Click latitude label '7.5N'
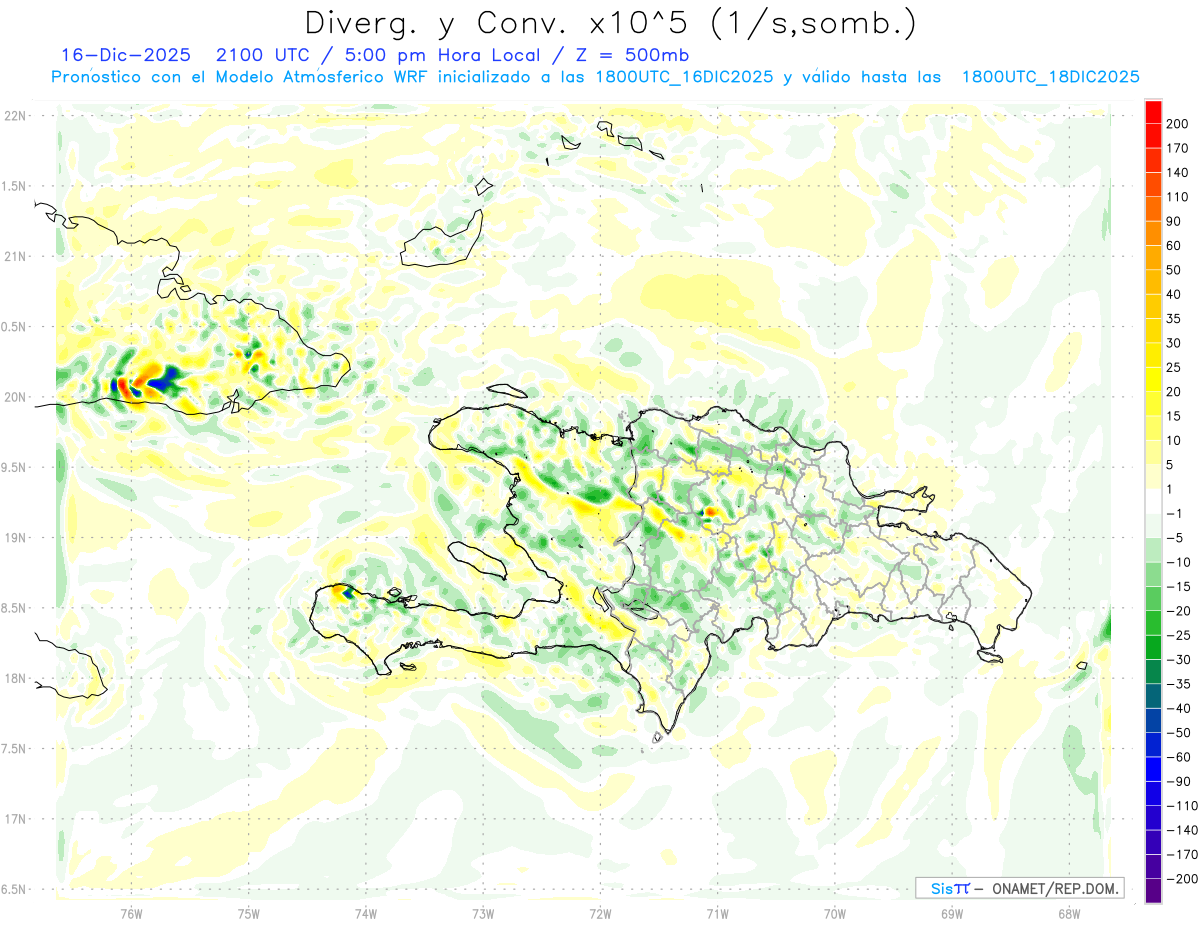Viewport: 1200px width, 927px height. point(14,748)
